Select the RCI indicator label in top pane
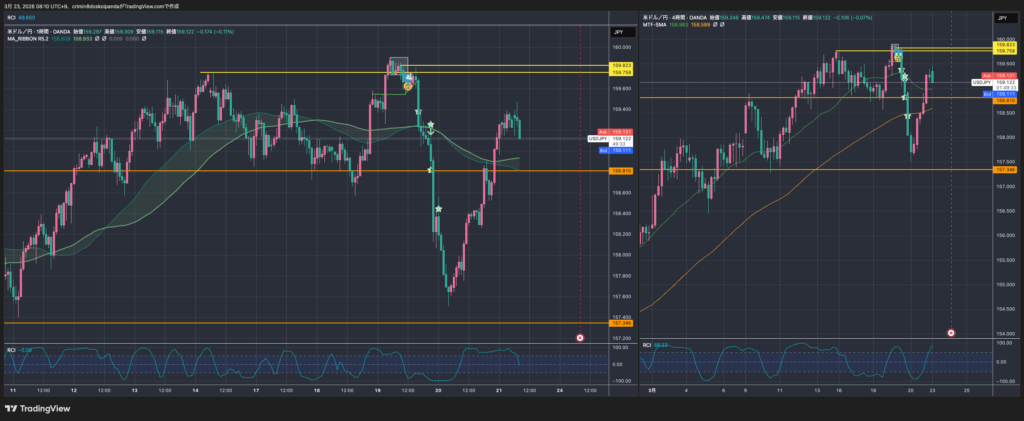The height and width of the screenshot is (421, 1024). pos(12,17)
